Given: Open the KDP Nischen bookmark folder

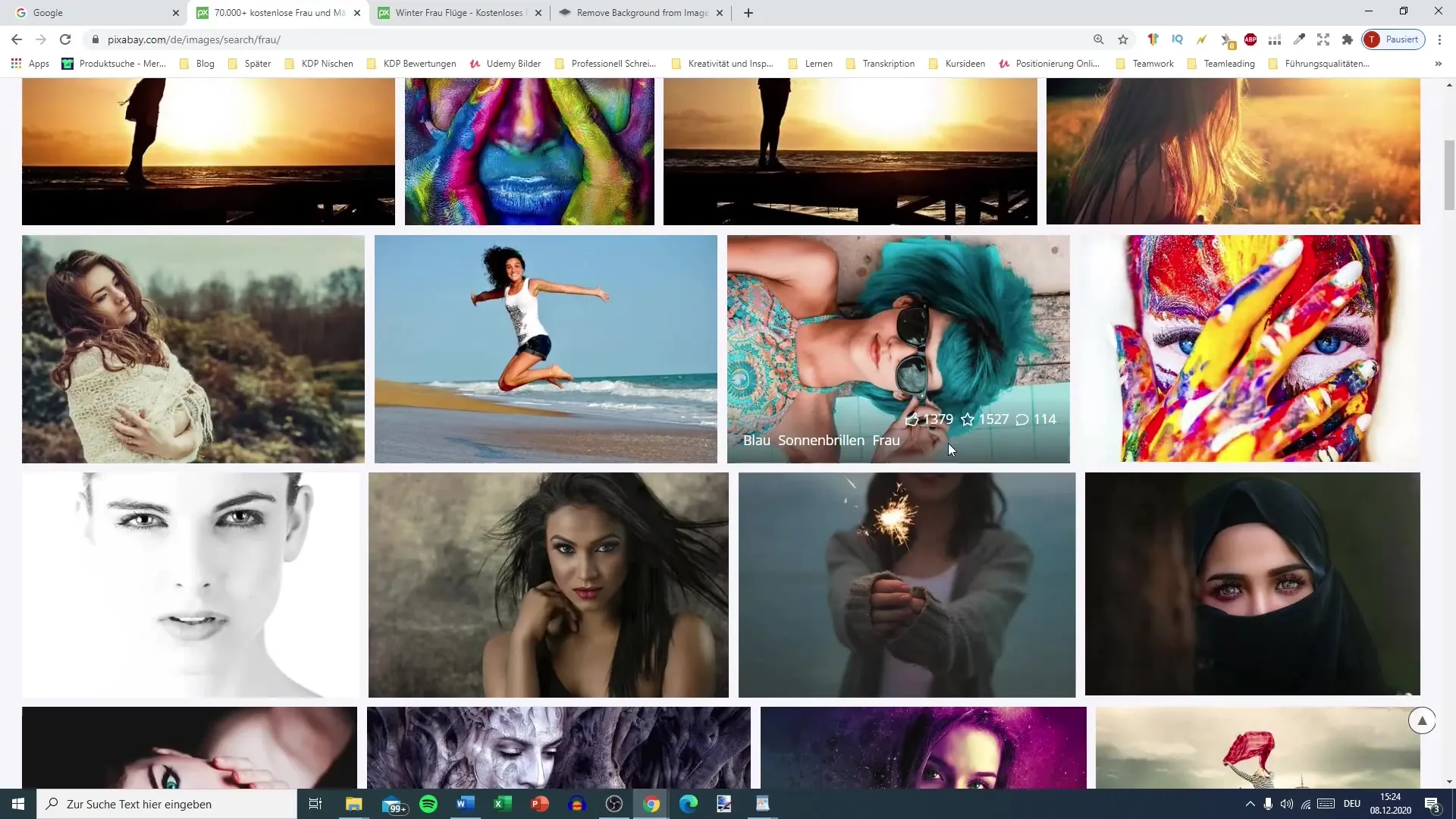Looking at the screenshot, I should point(318,64).
